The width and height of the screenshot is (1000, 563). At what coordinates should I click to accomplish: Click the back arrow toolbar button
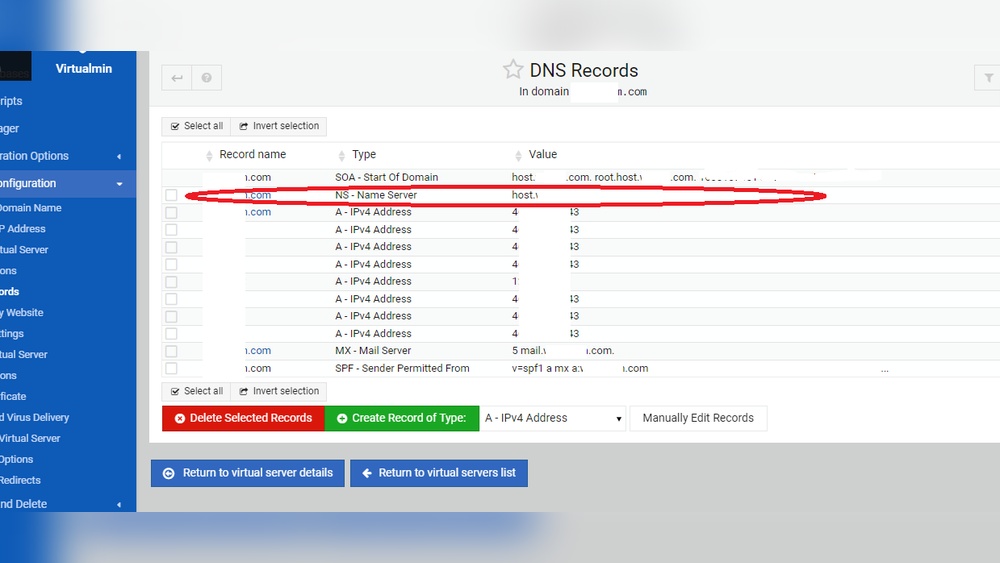click(x=177, y=78)
